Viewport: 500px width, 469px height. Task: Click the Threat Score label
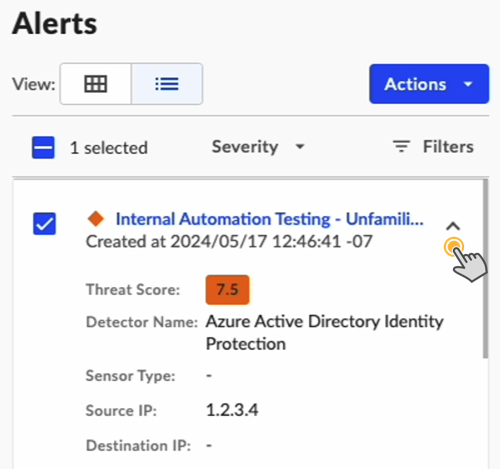(x=133, y=289)
